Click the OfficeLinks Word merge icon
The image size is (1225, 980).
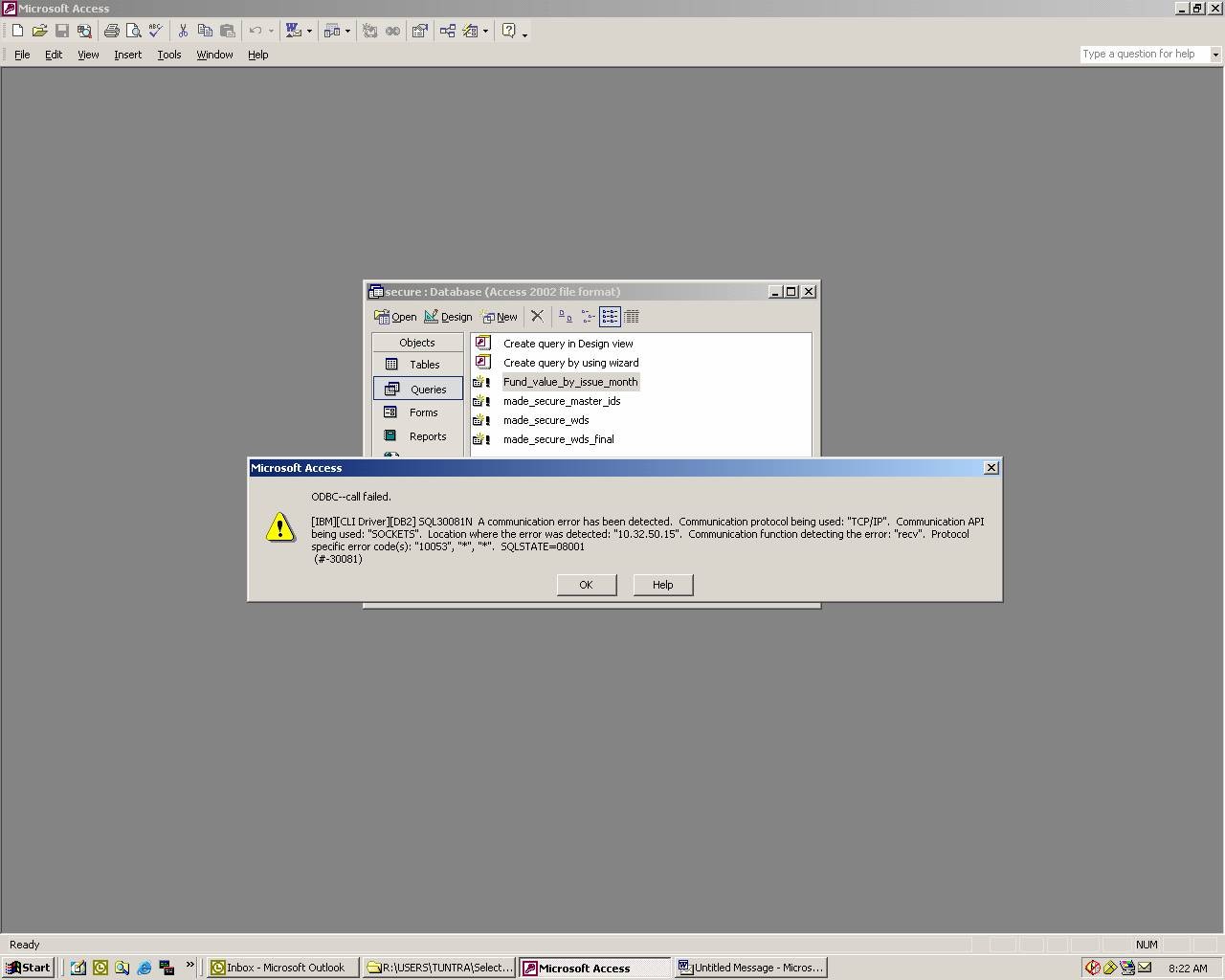coord(294,31)
